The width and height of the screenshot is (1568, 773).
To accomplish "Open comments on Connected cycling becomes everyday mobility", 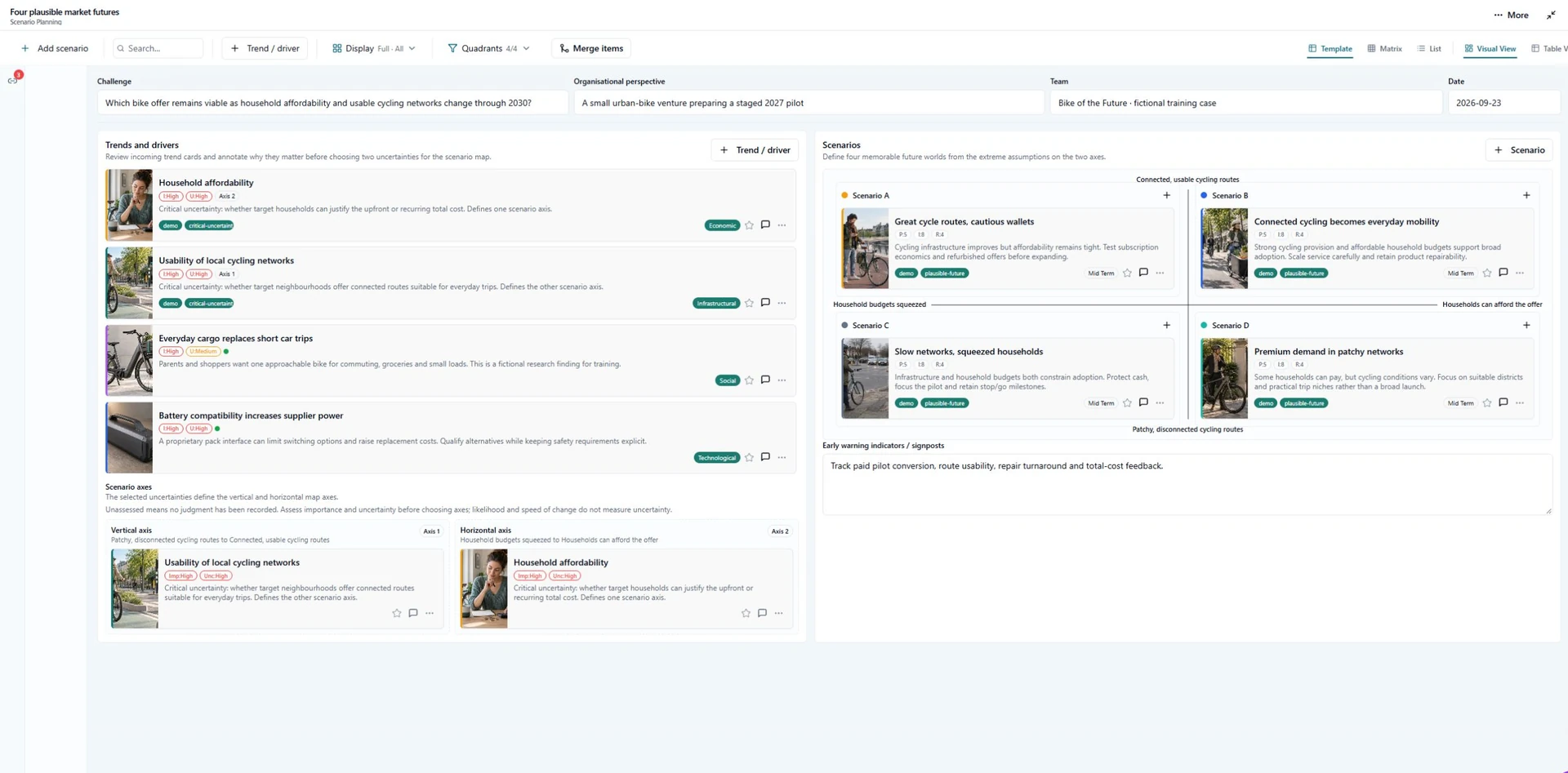I will click(1503, 273).
